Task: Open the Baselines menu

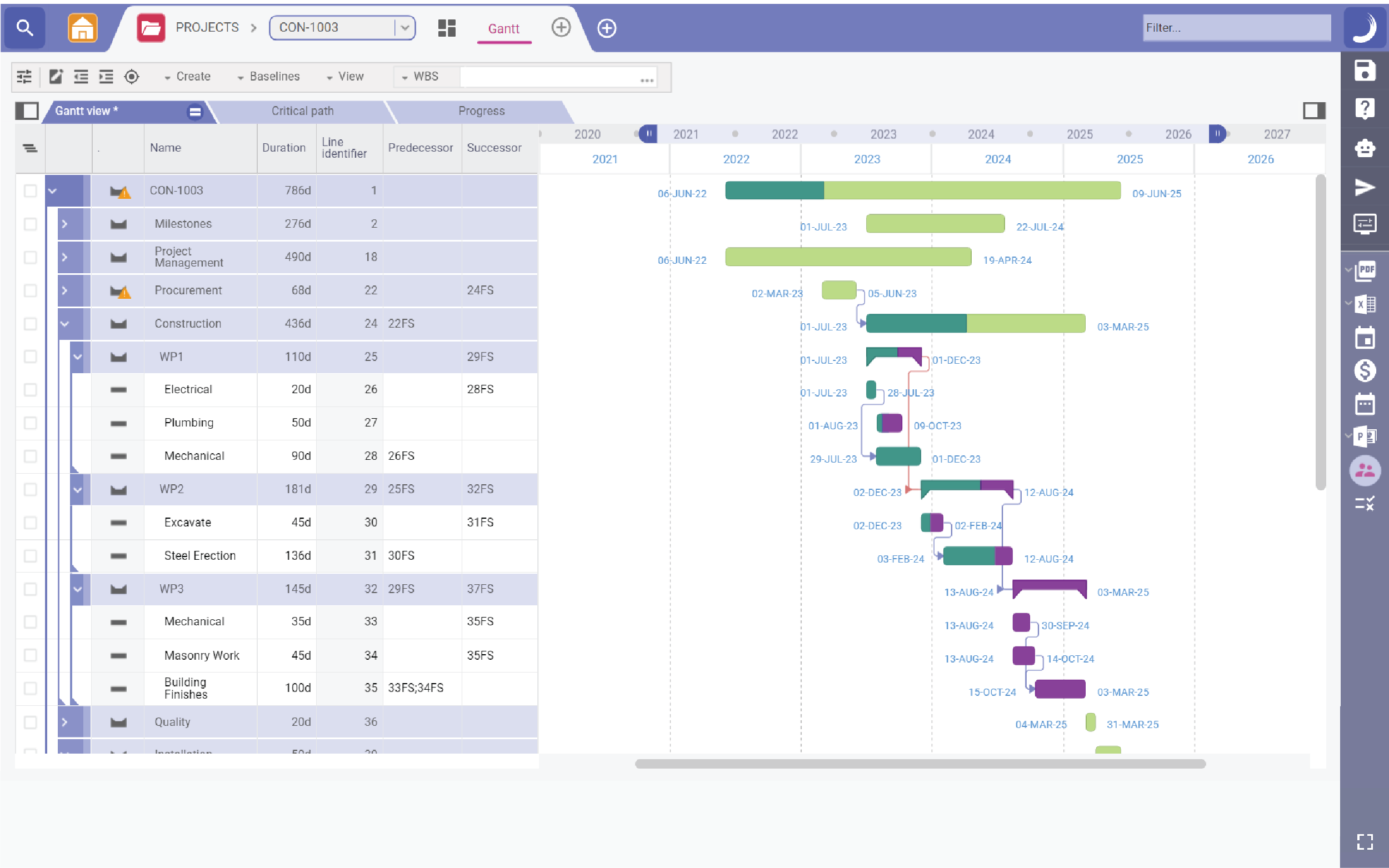Action: click(269, 76)
